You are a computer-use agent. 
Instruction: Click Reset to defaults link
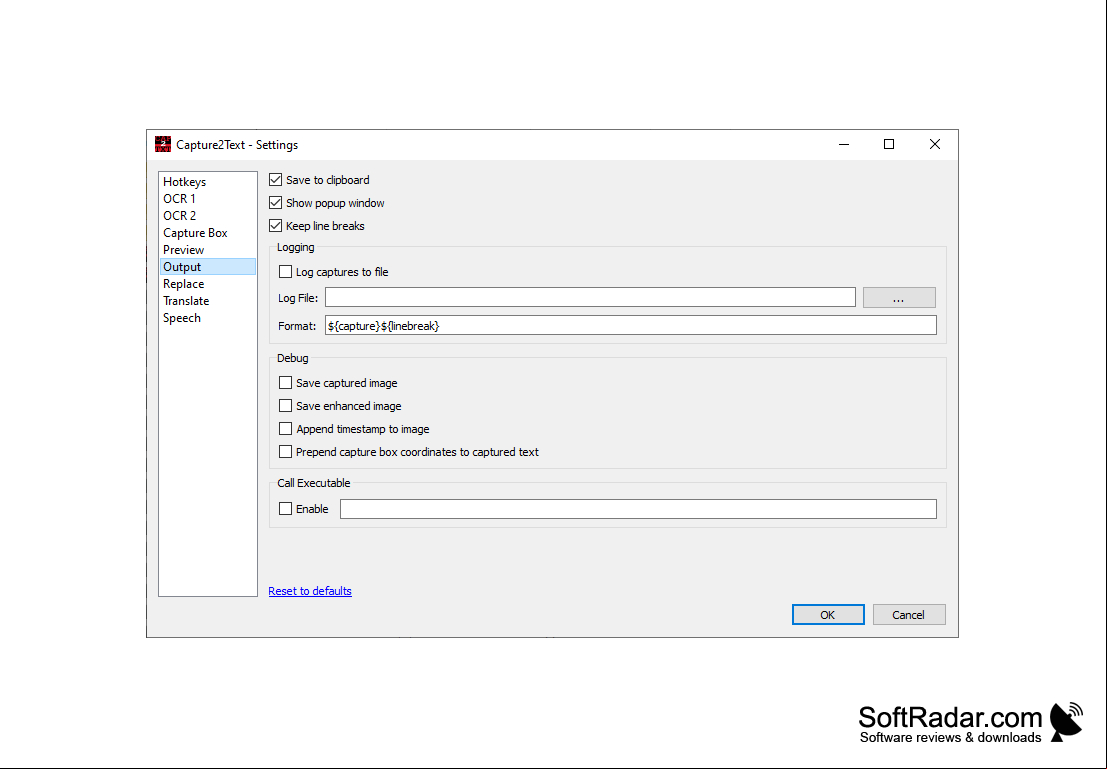click(x=310, y=591)
